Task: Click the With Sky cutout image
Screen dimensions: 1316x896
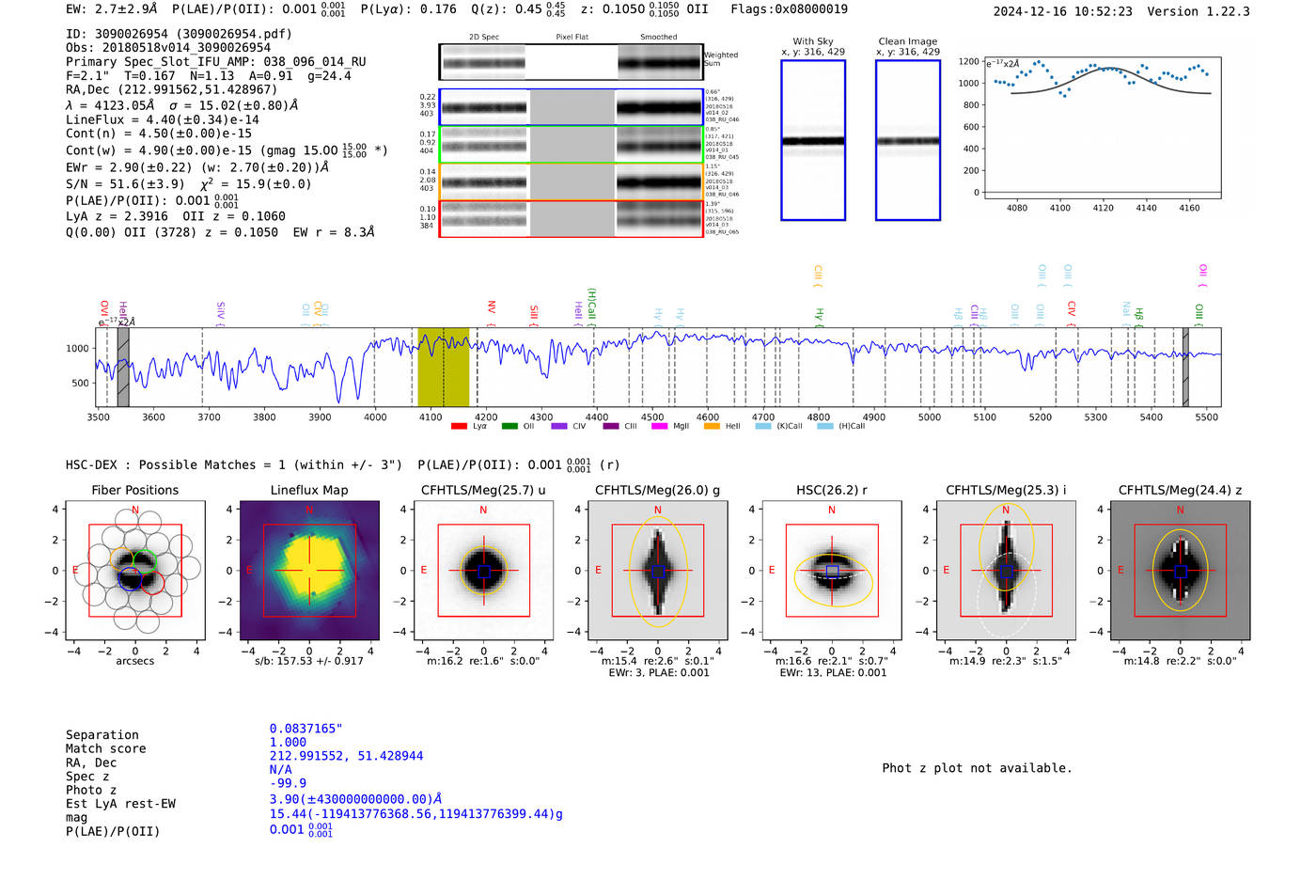Action: point(813,140)
